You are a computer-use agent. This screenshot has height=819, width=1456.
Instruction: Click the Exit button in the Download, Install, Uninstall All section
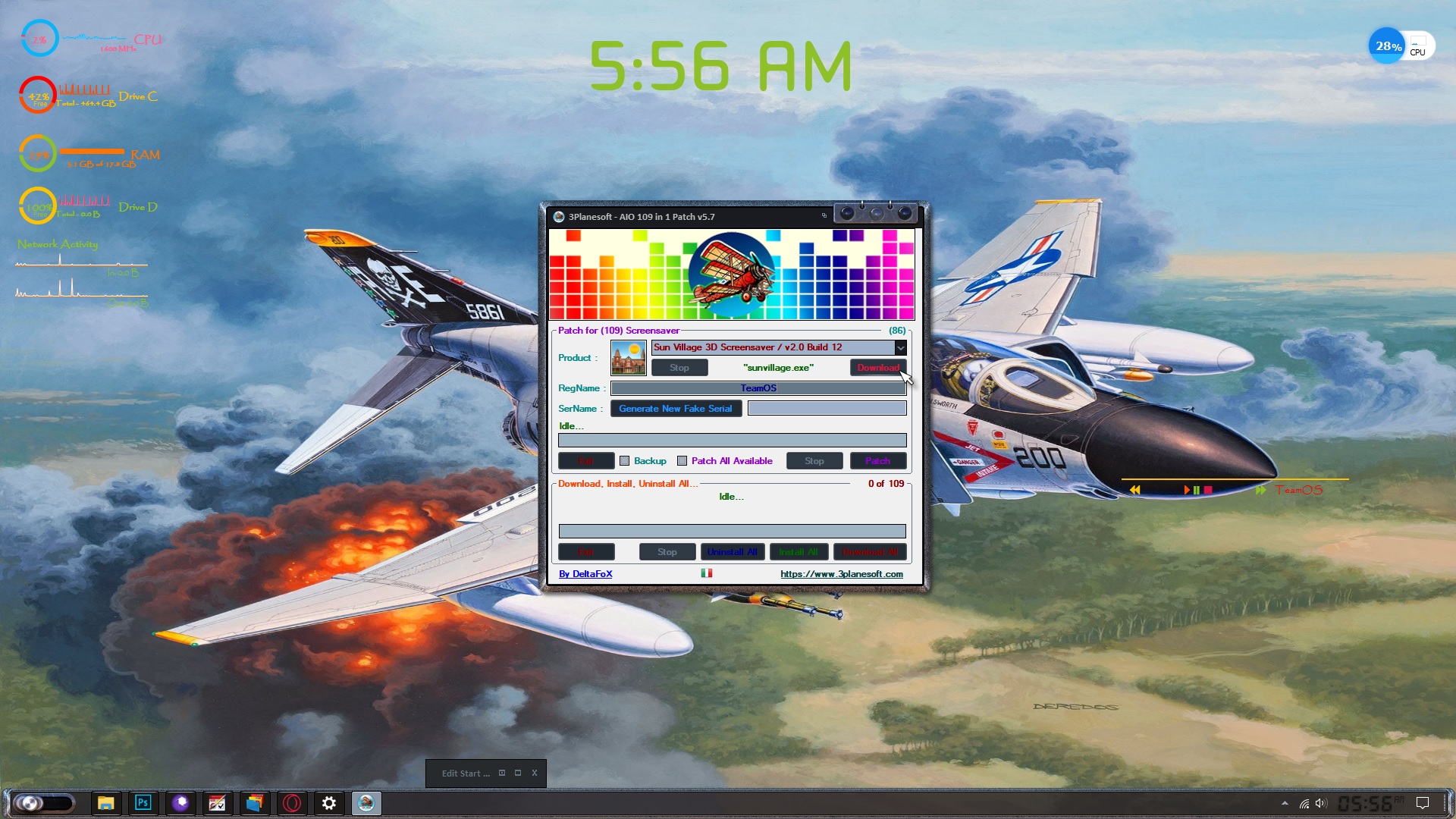pyautogui.click(x=586, y=552)
